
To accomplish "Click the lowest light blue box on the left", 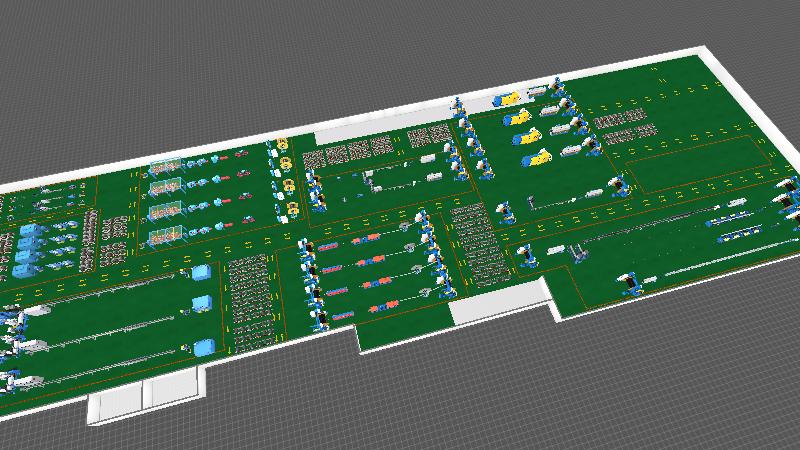I will pos(205,347).
